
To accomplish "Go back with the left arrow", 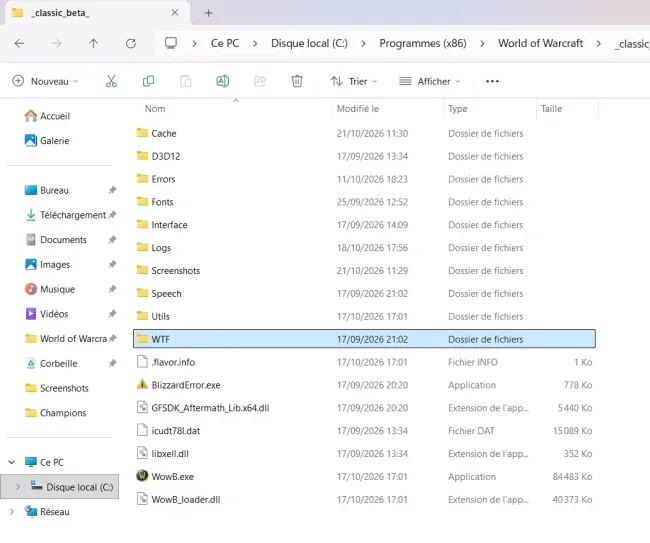I will pyautogui.click(x=19, y=44).
